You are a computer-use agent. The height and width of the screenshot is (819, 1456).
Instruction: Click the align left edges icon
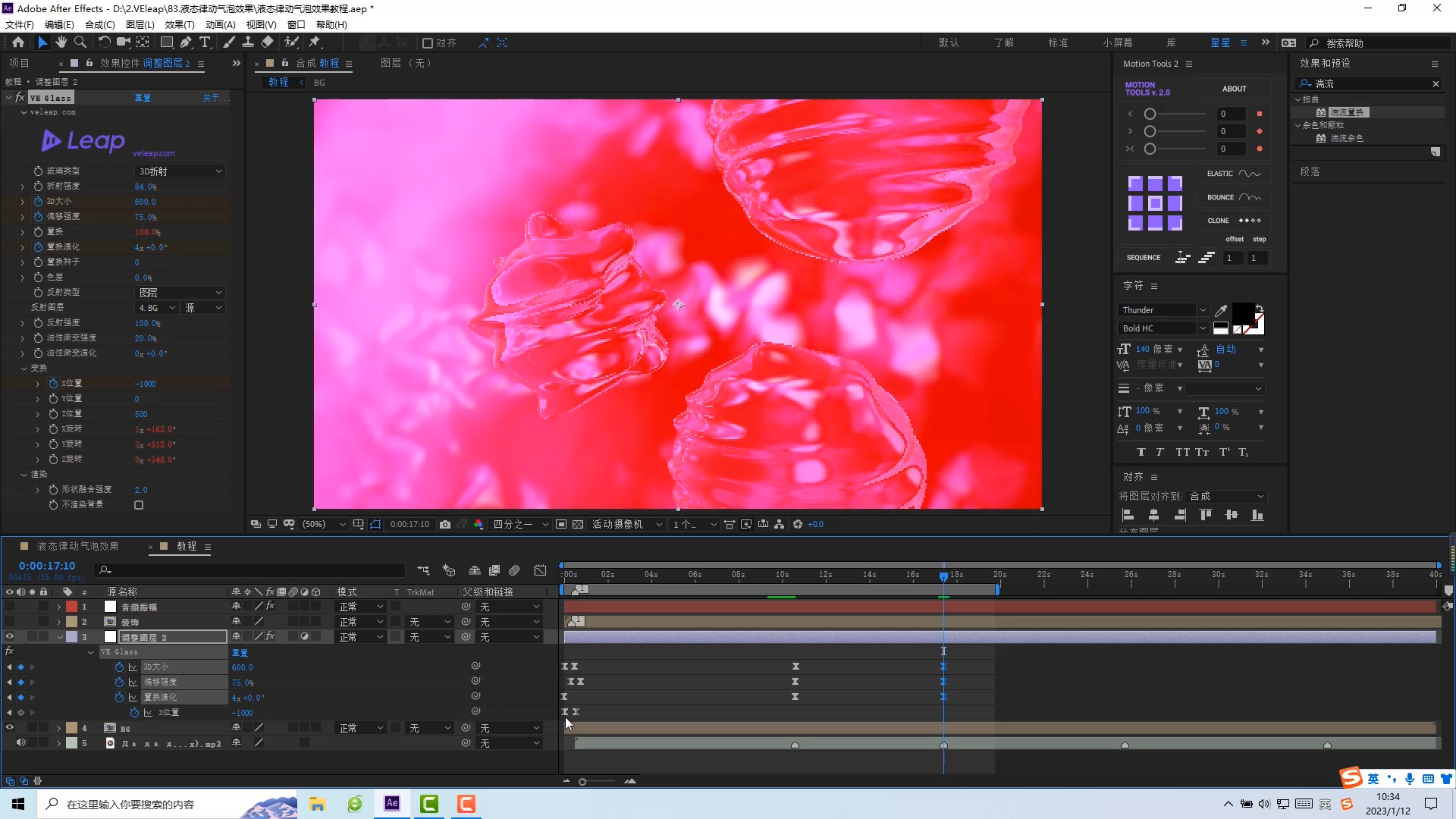click(1128, 515)
